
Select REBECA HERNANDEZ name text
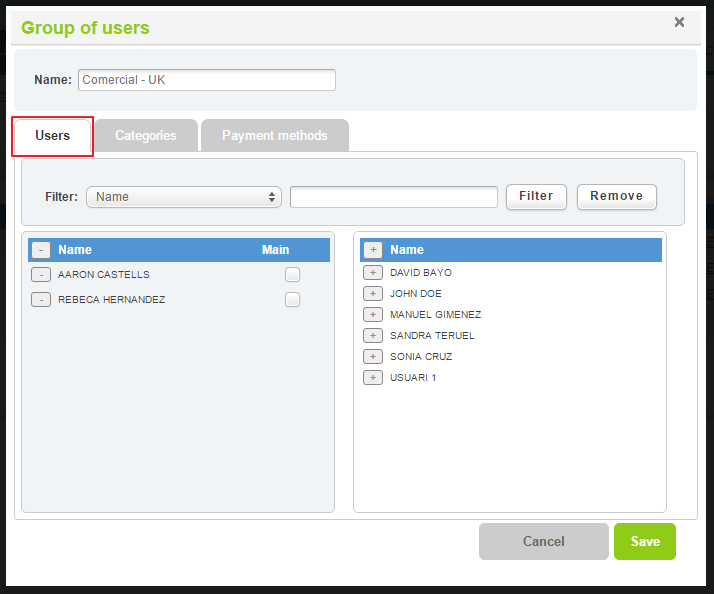point(112,300)
